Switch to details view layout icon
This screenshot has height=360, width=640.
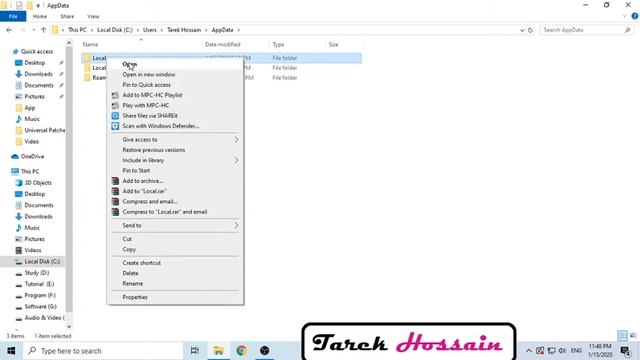(x=622, y=336)
